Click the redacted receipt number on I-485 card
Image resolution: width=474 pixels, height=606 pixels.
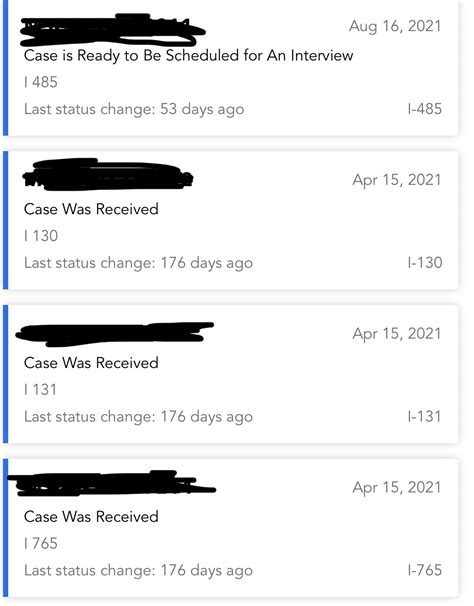point(113,30)
